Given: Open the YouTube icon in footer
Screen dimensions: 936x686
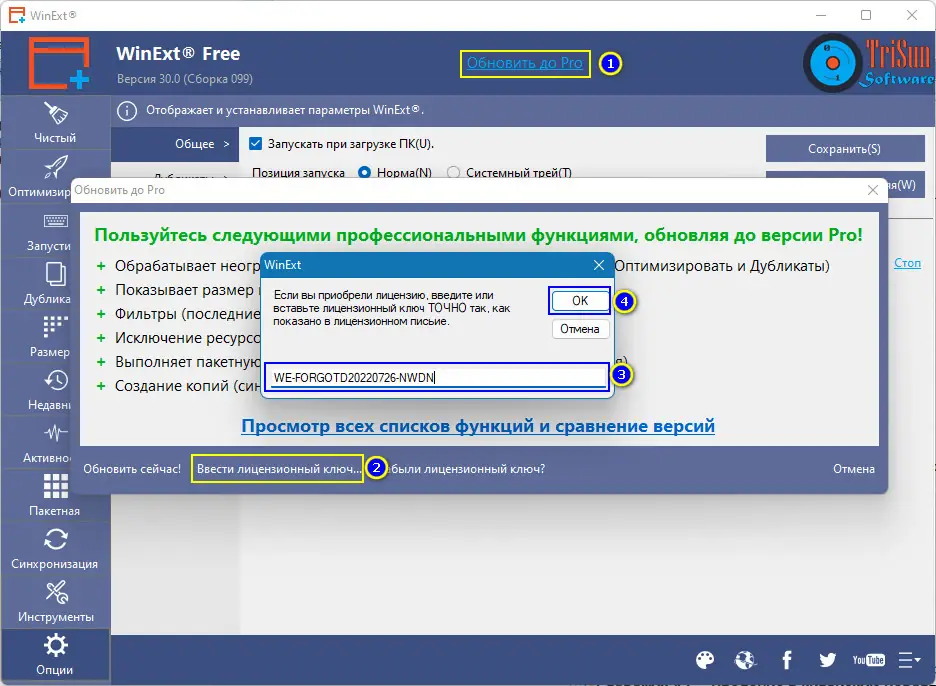Looking at the screenshot, I should point(869,660).
